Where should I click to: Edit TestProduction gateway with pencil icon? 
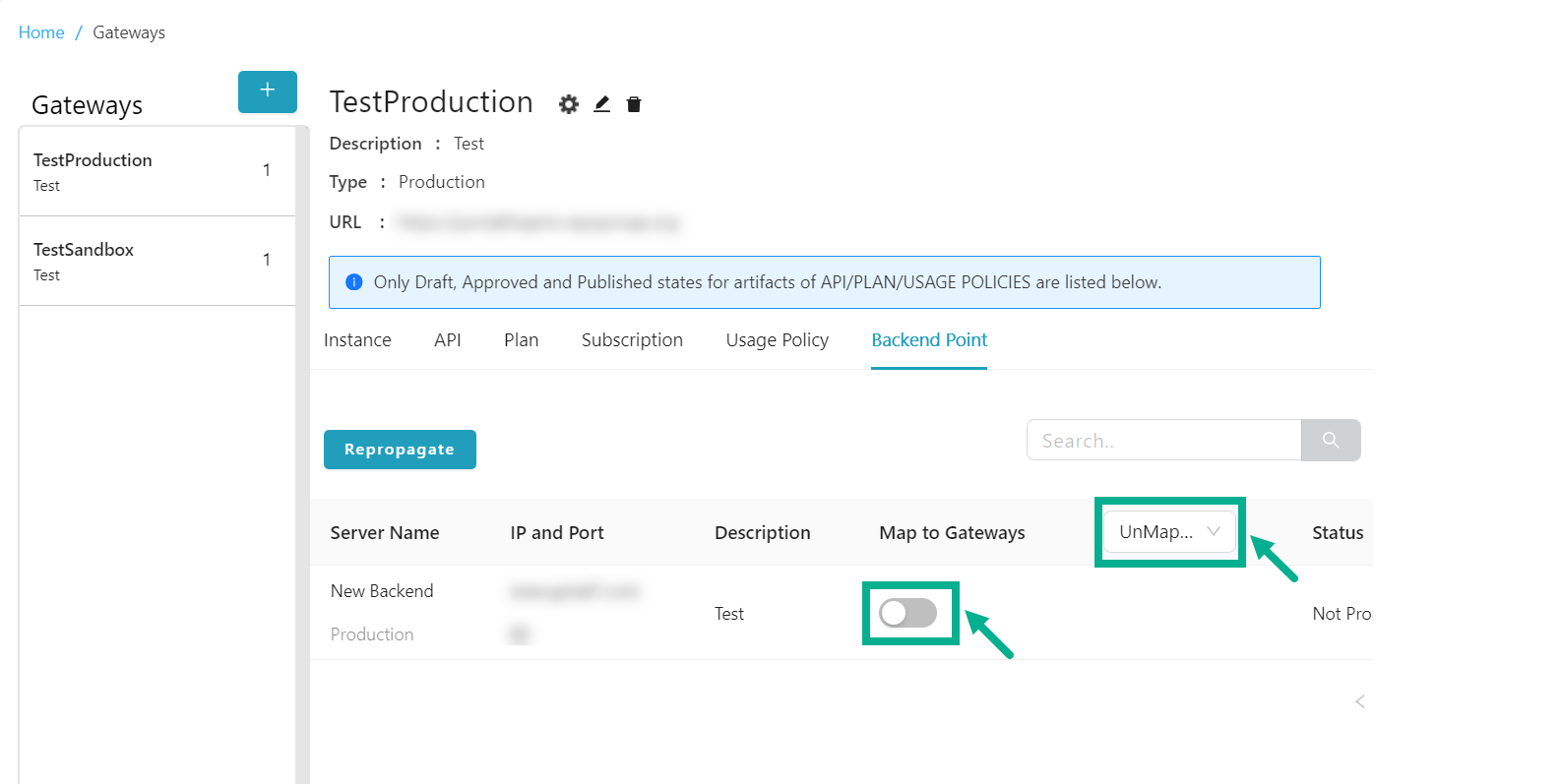(602, 104)
